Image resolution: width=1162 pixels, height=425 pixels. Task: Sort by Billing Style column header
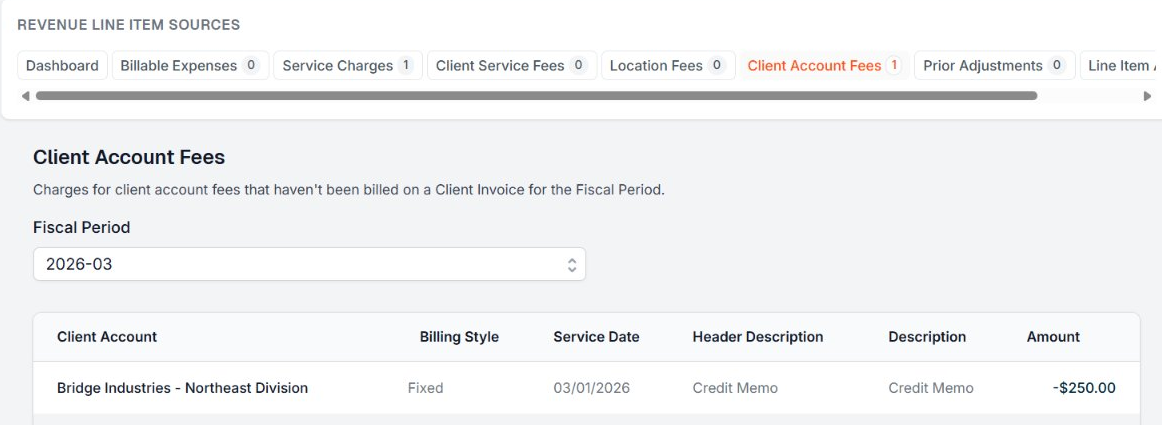coord(459,337)
